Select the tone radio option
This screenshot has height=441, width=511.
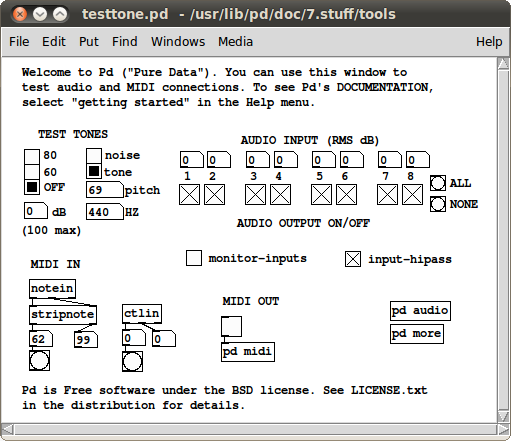pos(94,171)
